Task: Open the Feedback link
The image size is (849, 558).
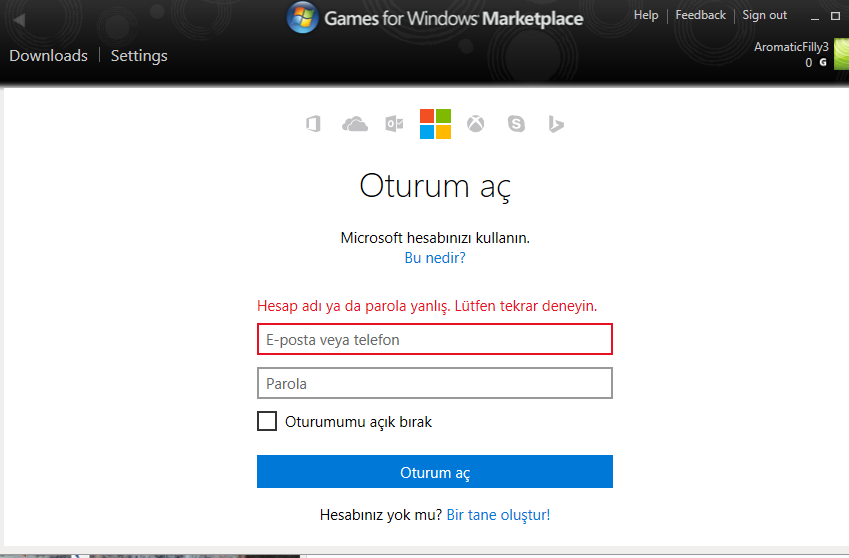Action: 701,15
